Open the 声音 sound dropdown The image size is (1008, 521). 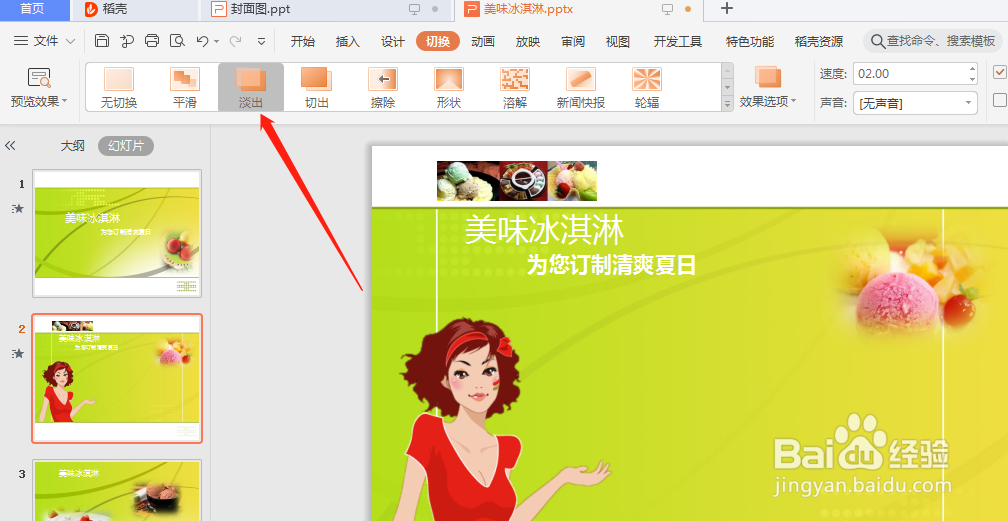968,103
